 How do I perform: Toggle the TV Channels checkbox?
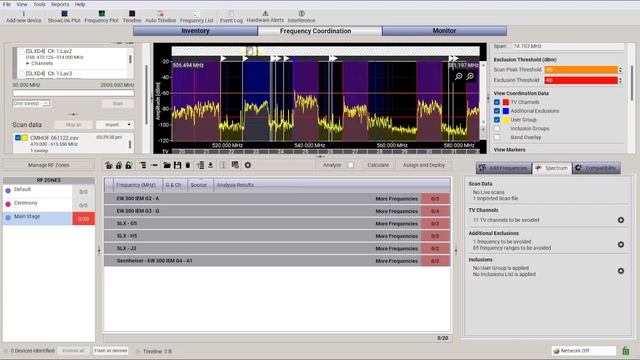(497, 102)
